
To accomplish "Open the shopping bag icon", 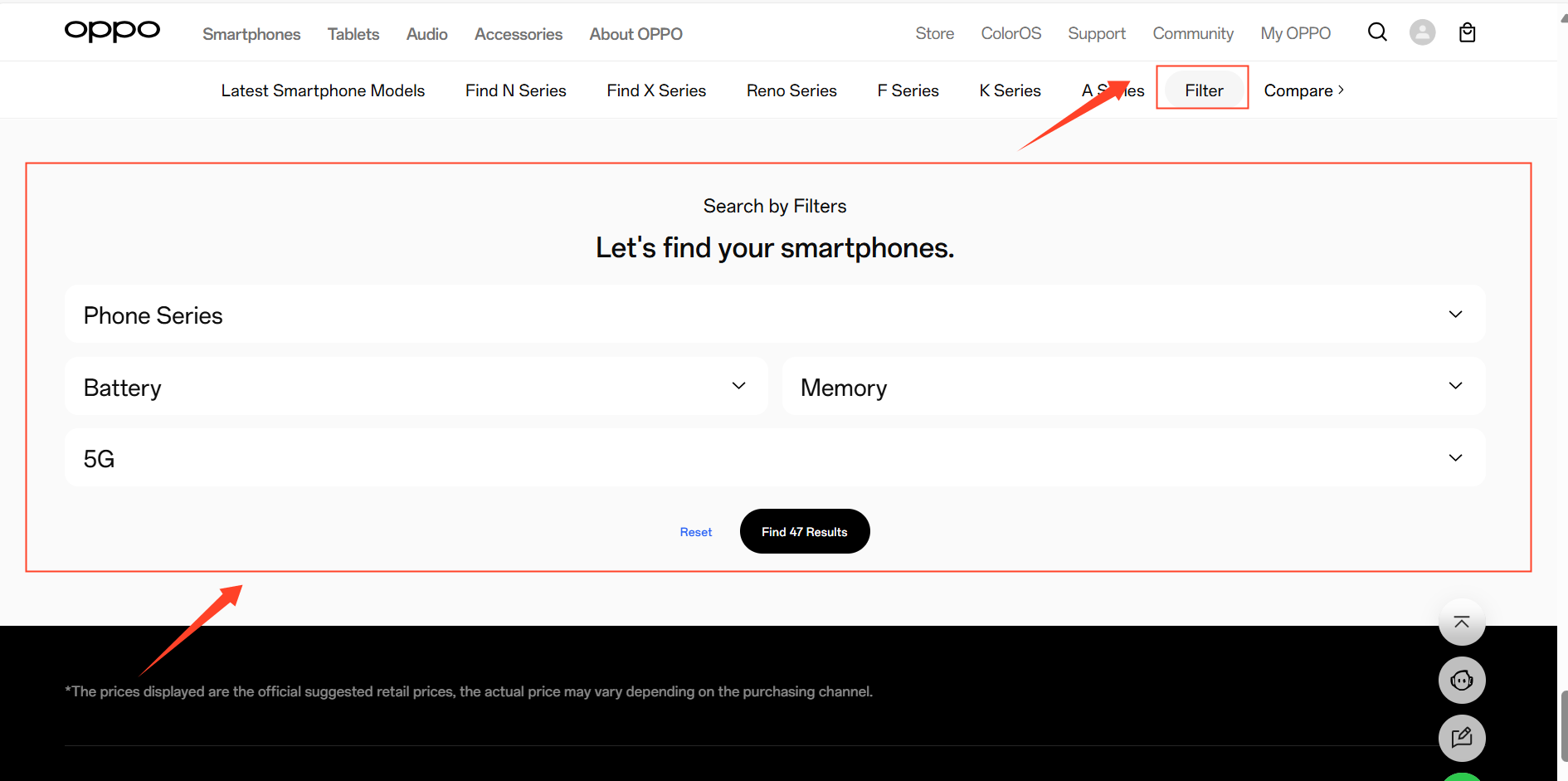I will click(x=1467, y=32).
